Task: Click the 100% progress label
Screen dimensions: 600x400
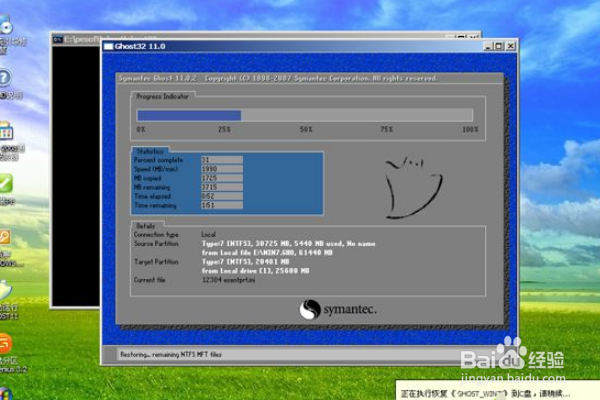Action: point(470,129)
